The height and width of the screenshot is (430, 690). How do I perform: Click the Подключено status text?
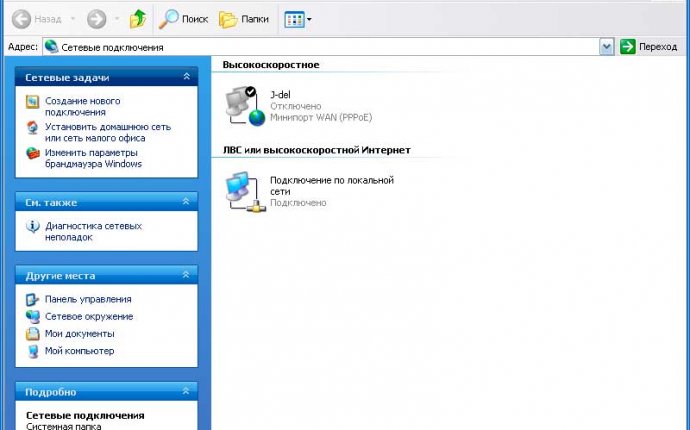tap(298, 203)
